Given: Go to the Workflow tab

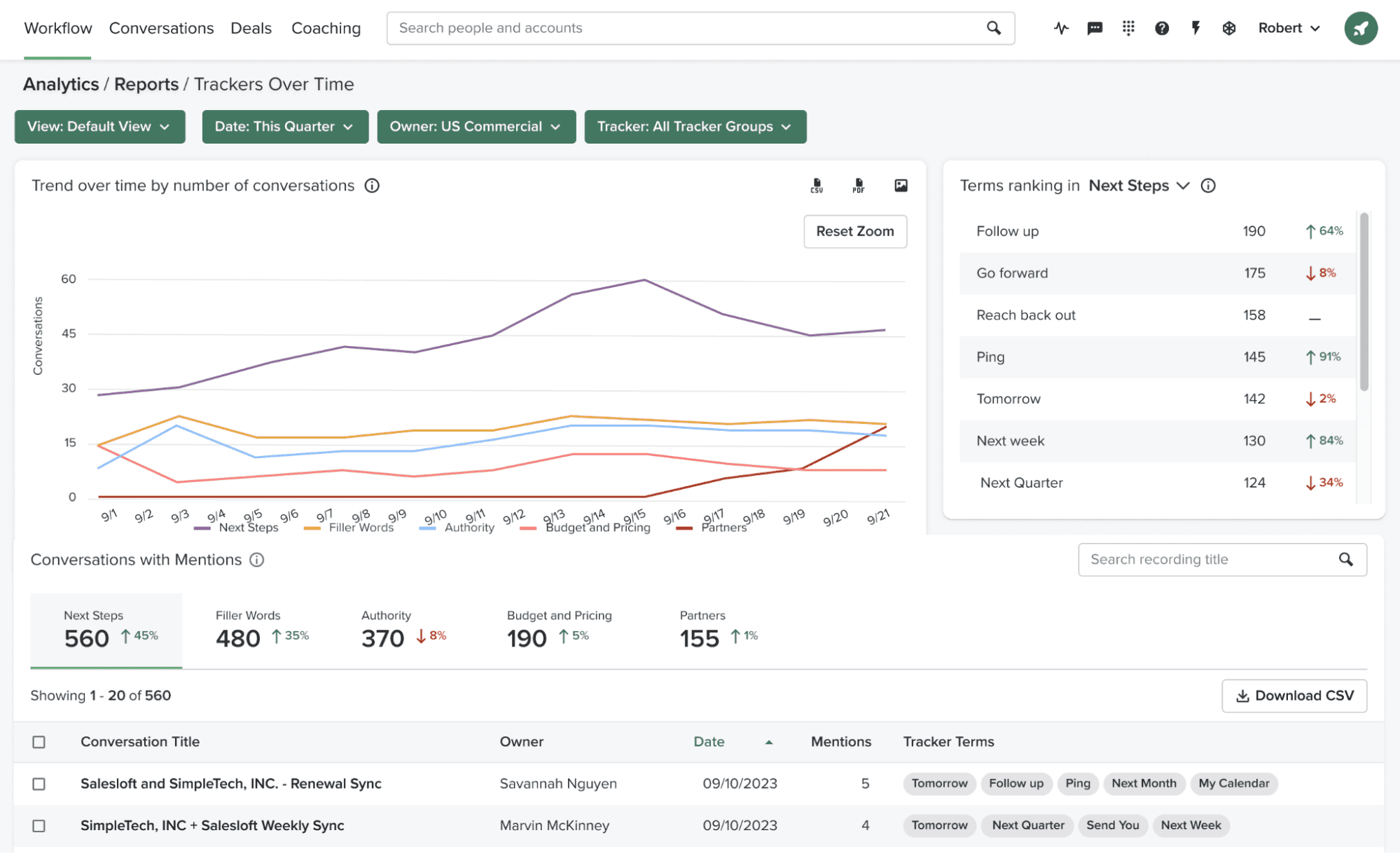Looking at the screenshot, I should coord(58,28).
